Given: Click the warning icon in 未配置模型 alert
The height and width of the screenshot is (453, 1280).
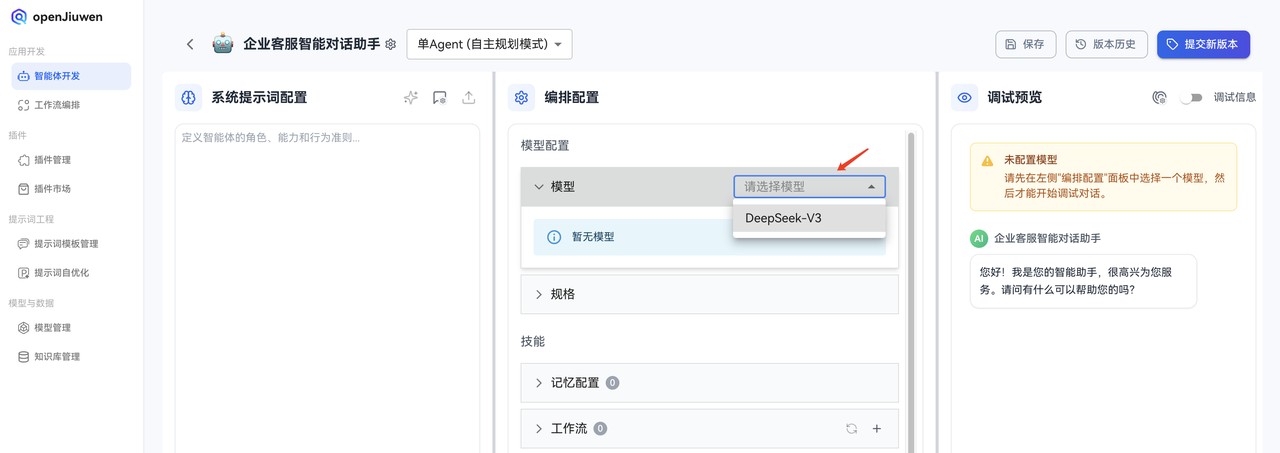Looking at the screenshot, I should point(987,160).
